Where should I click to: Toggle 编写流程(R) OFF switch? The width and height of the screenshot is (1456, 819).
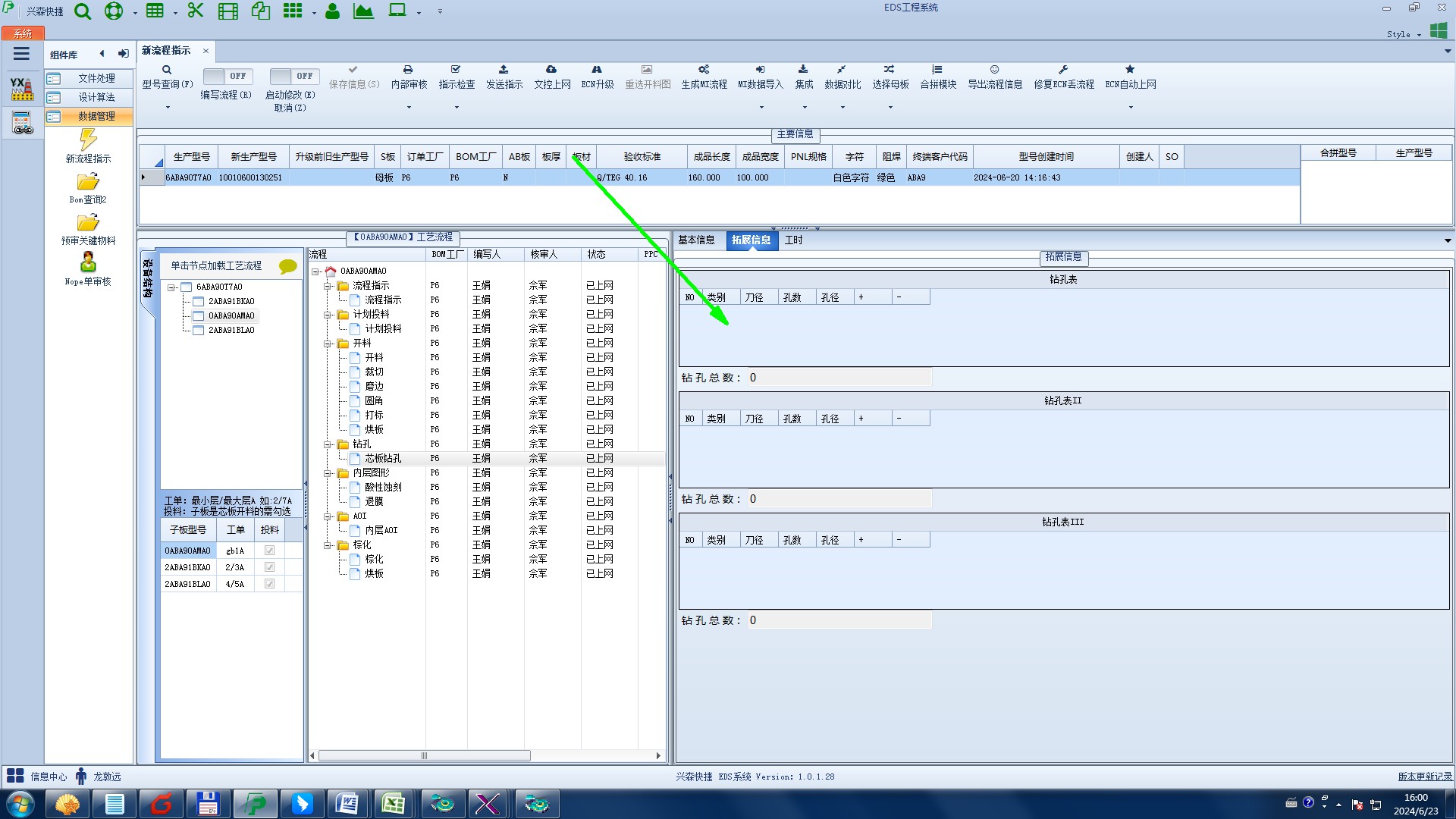tap(227, 76)
